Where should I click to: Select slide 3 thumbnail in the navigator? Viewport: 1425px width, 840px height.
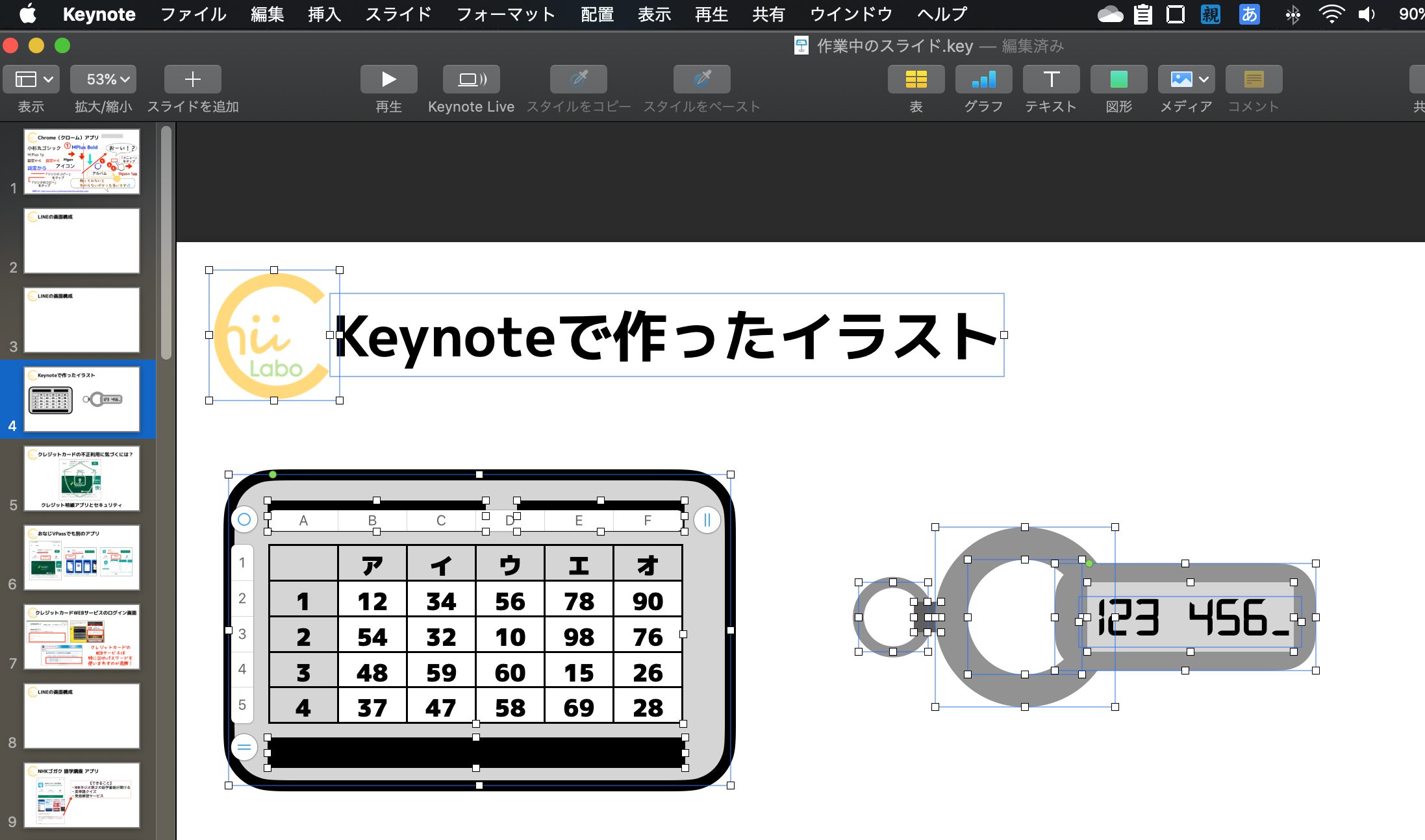pyautogui.click(x=82, y=319)
